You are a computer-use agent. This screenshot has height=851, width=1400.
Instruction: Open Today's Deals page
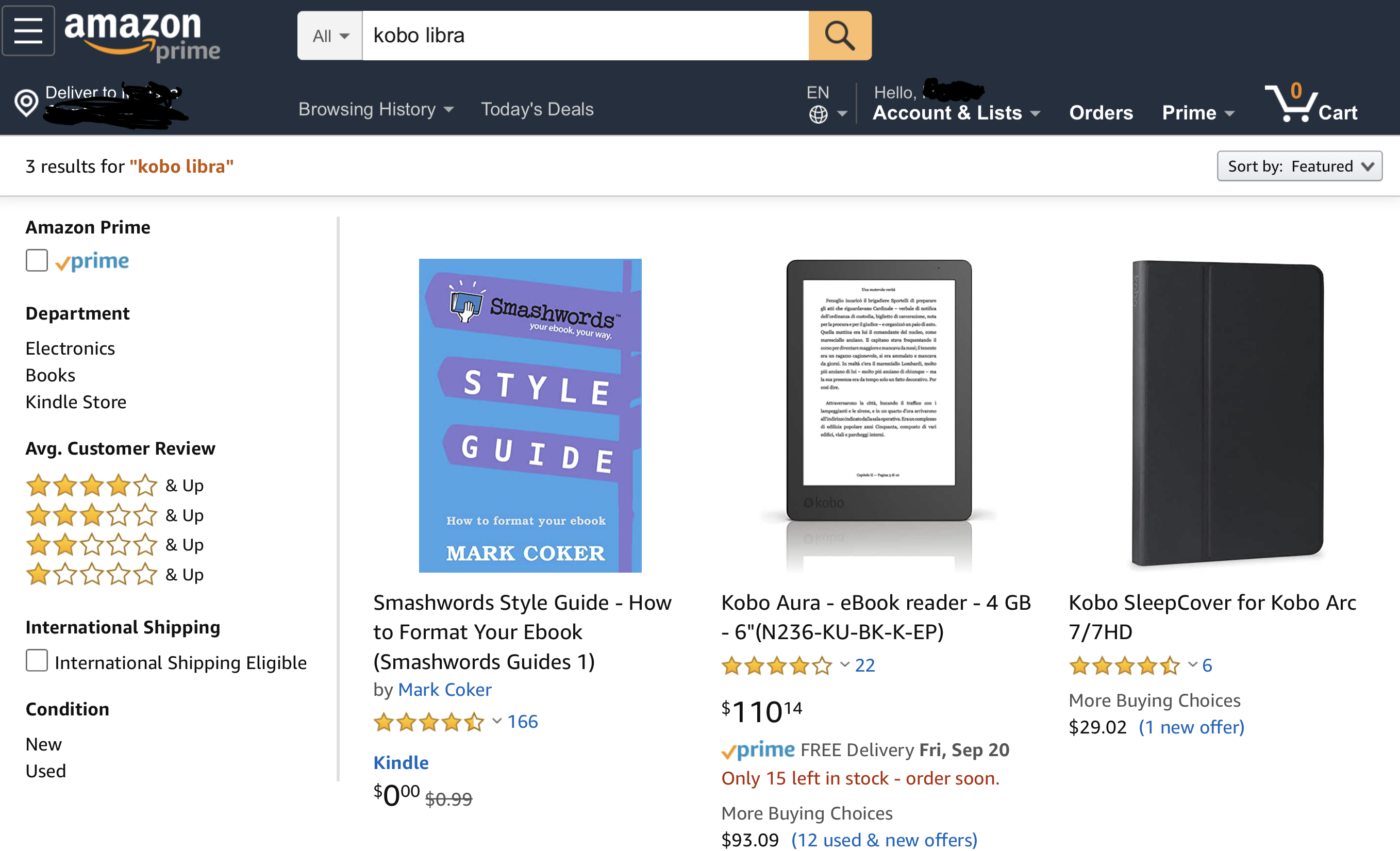point(537,109)
